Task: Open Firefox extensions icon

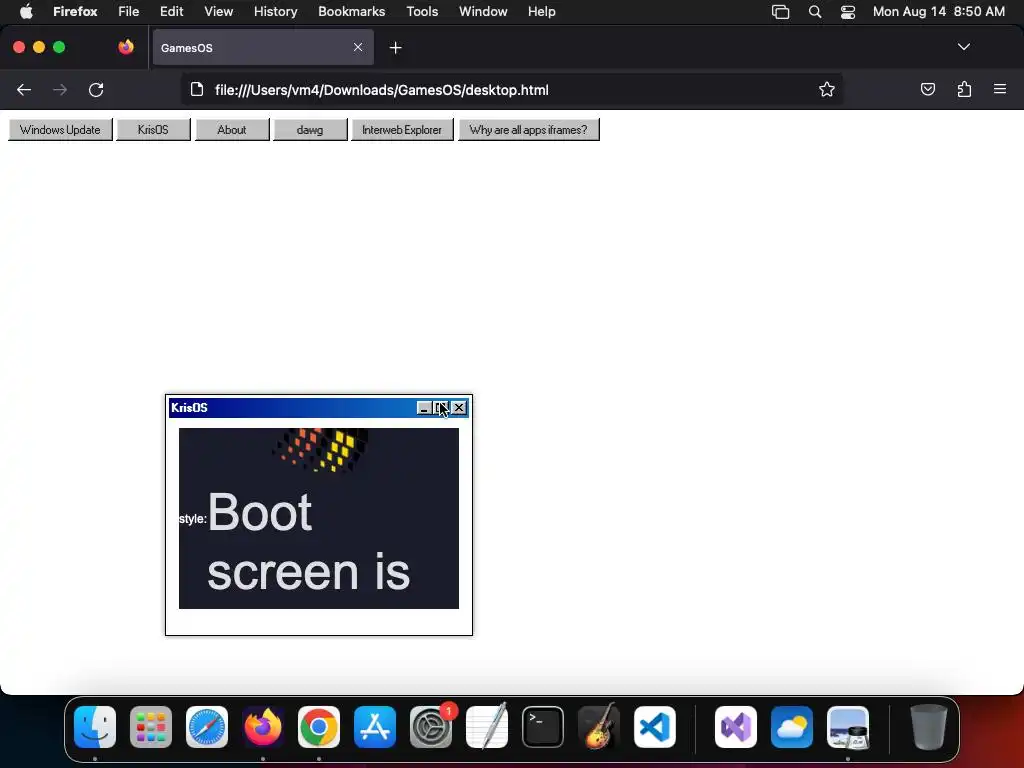Action: tap(964, 89)
